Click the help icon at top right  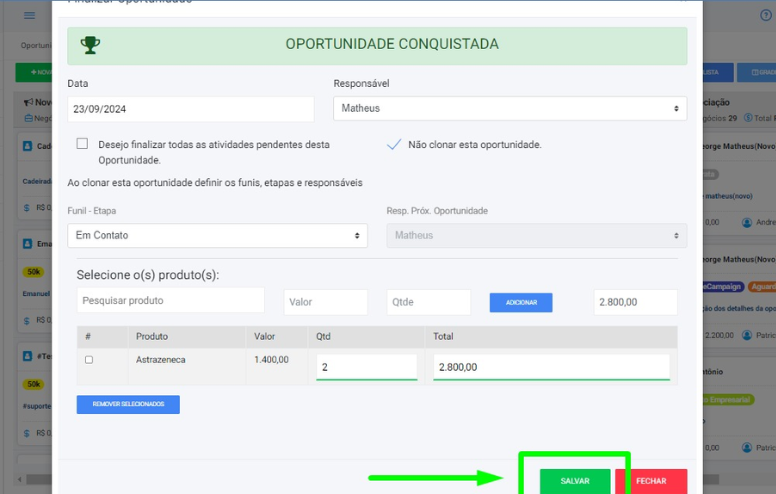(766, 15)
